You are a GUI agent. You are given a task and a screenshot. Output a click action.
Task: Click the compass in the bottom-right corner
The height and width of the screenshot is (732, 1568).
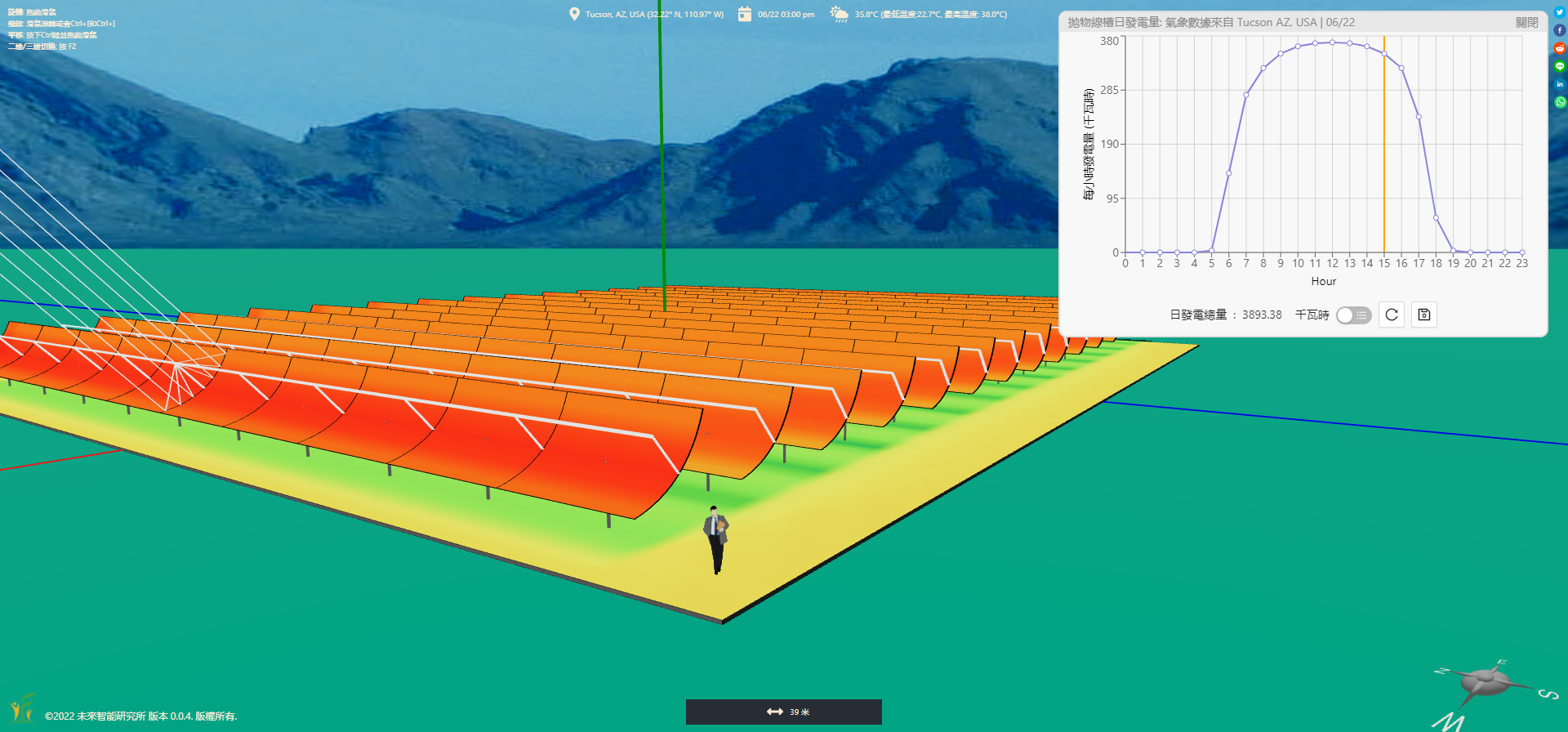click(1486, 683)
